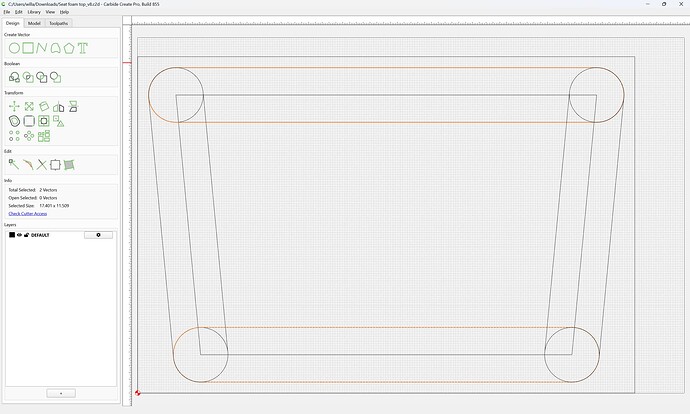Open the Rotate transform tool

pos(44,106)
